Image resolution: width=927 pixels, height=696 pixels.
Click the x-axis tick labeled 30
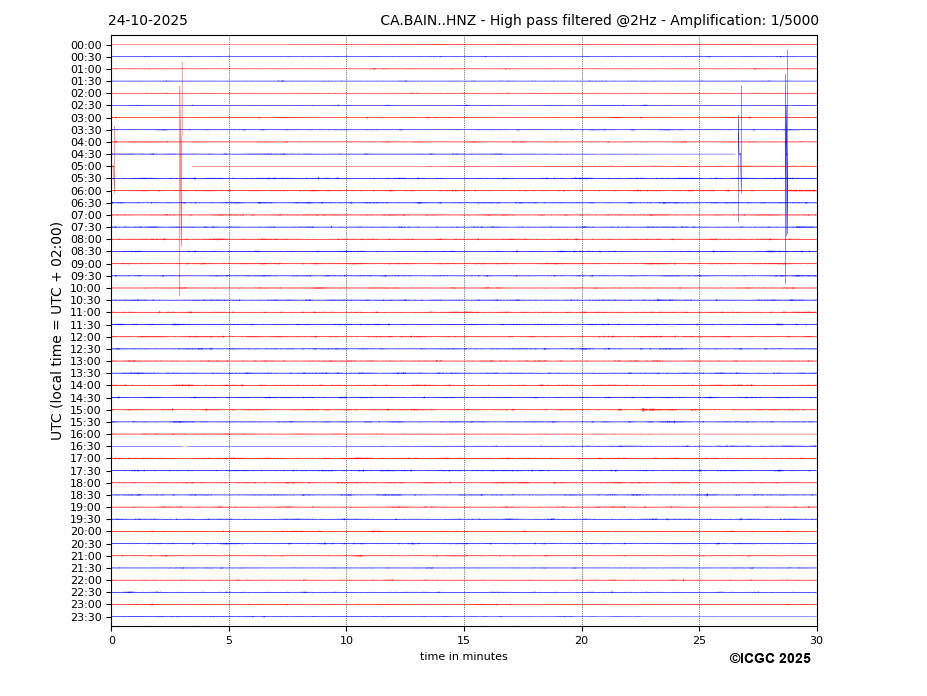coord(816,640)
